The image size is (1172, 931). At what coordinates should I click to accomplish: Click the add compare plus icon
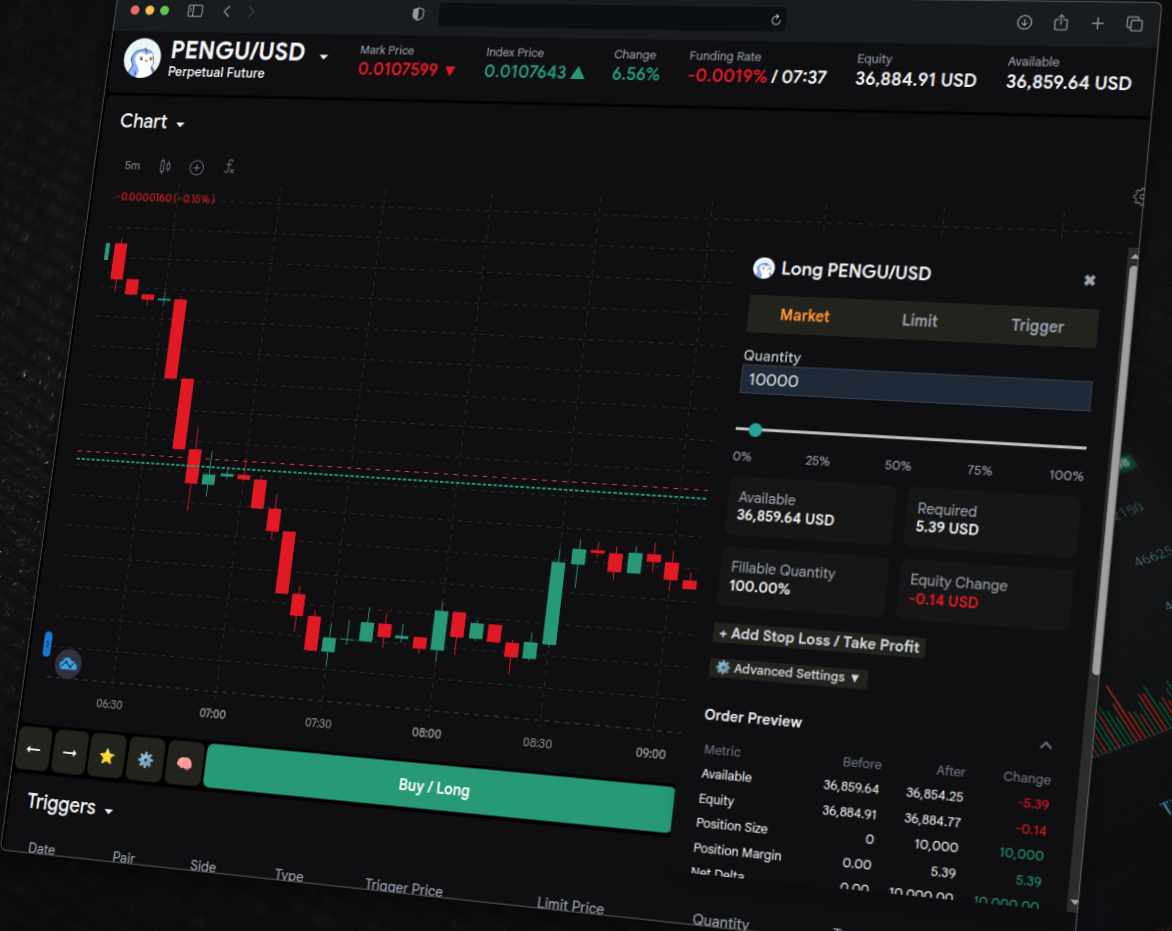coord(196,167)
